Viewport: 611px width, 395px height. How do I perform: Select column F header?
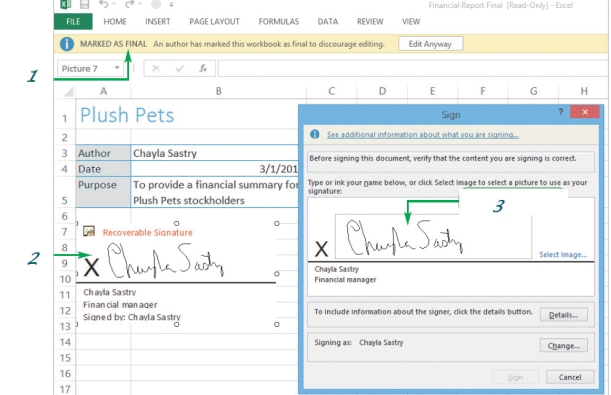click(x=482, y=91)
